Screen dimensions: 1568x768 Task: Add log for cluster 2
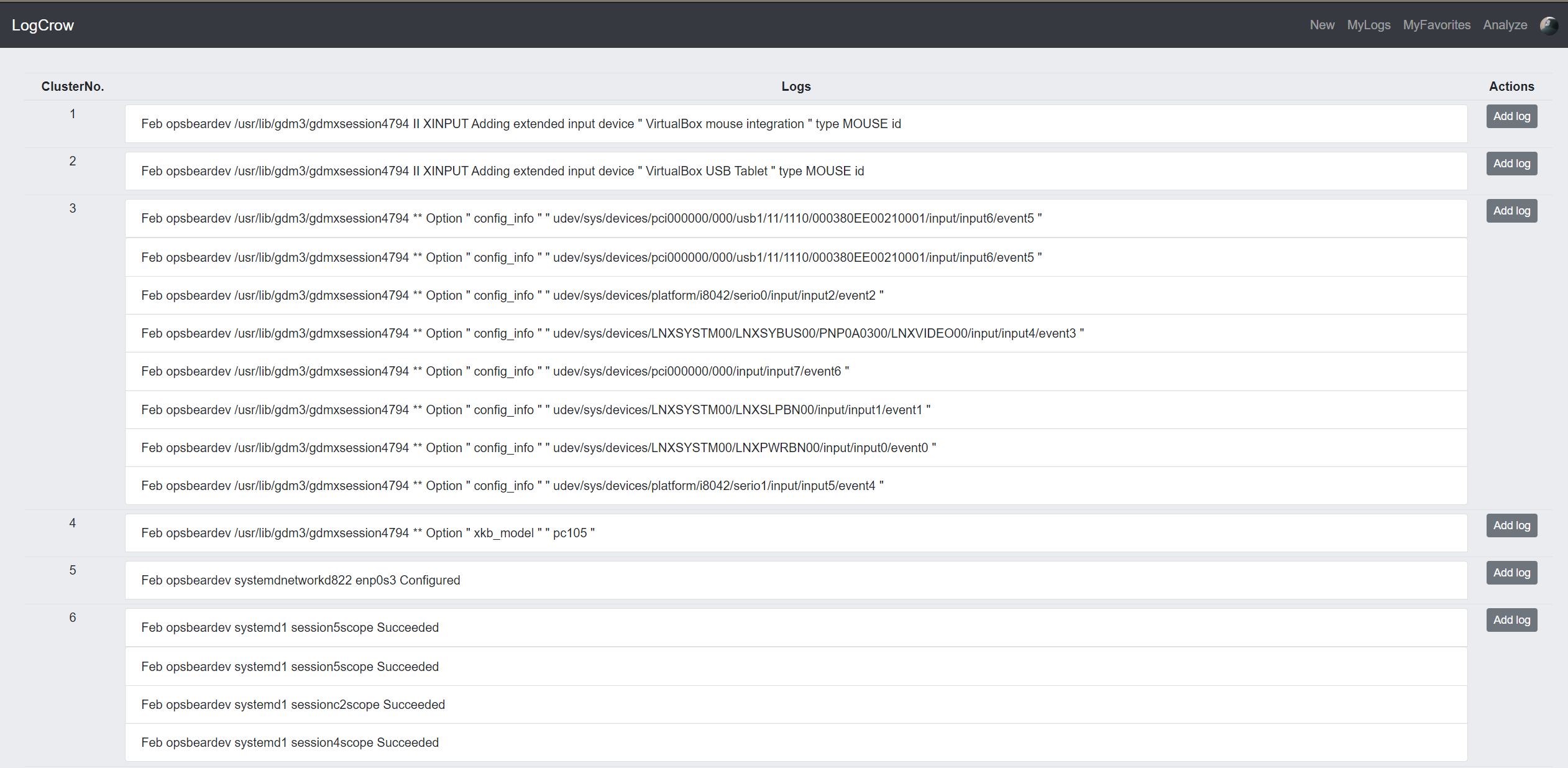click(1511, 164)
